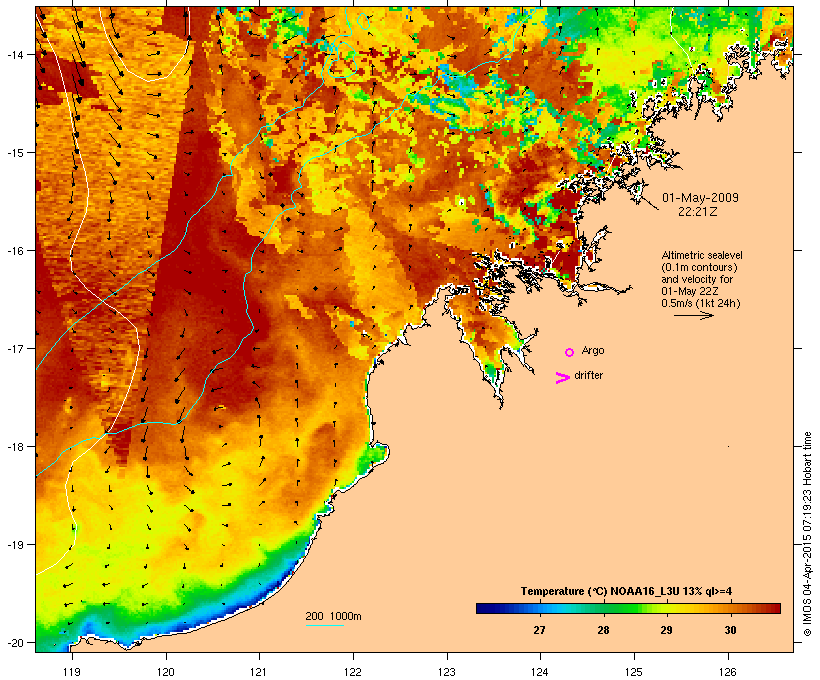The image size is (820, 680).
Task: Click the latitude axis label '-18'
Action: point(14,447)
